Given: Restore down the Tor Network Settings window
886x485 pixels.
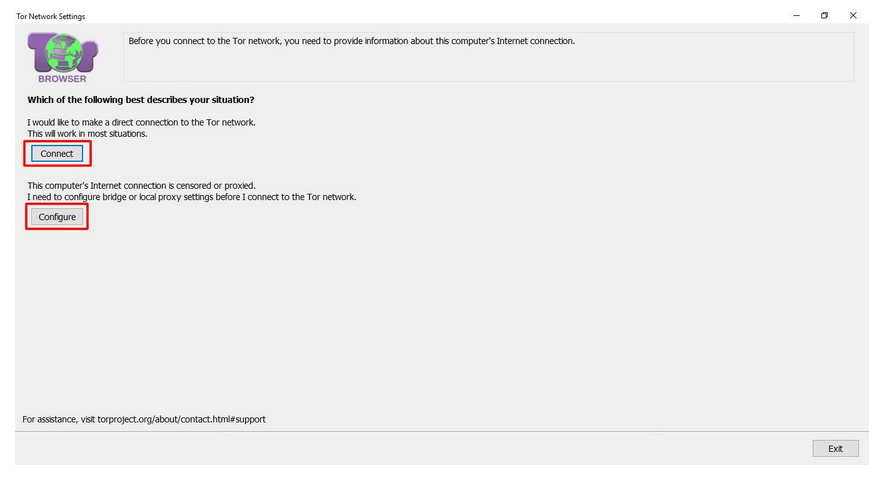Looking at the screenshot, I should (824, 16).
